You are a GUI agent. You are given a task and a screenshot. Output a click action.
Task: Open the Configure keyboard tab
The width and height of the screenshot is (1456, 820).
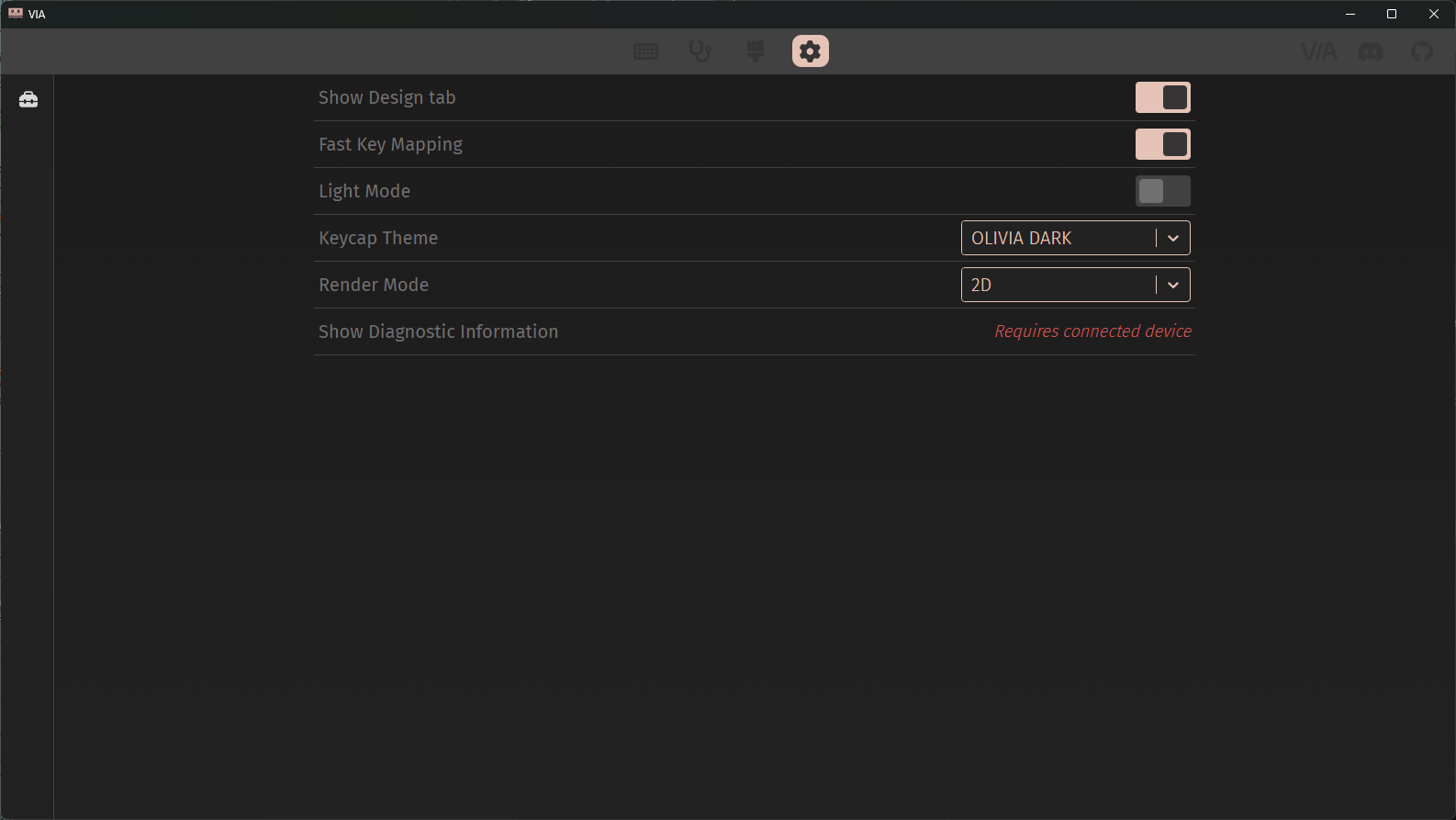[645, 51]
